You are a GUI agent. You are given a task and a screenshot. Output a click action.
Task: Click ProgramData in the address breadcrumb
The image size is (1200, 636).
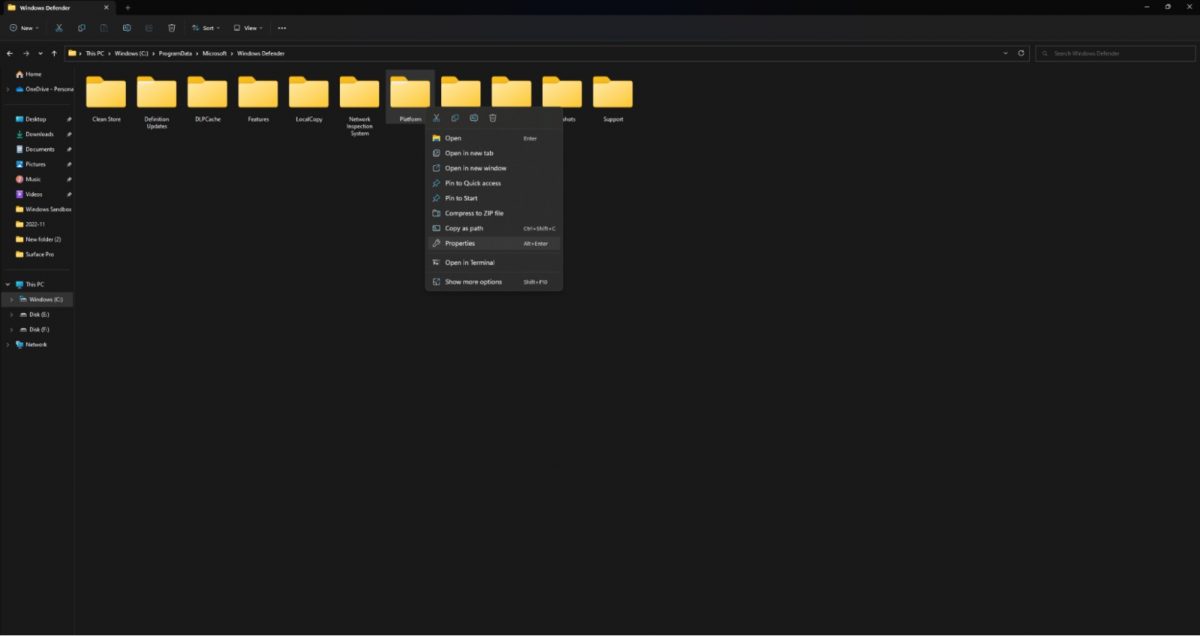click(x=175, y=53)
